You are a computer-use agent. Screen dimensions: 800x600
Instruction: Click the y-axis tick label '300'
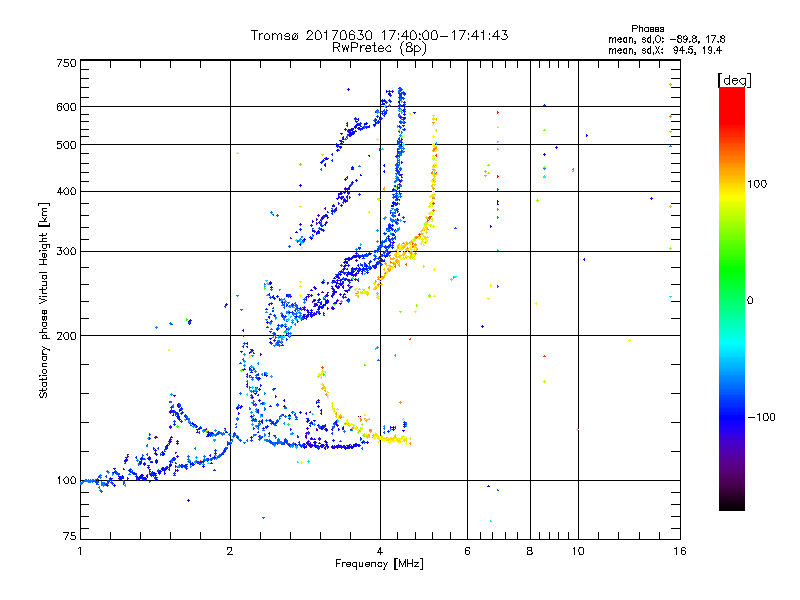point(66,252)
